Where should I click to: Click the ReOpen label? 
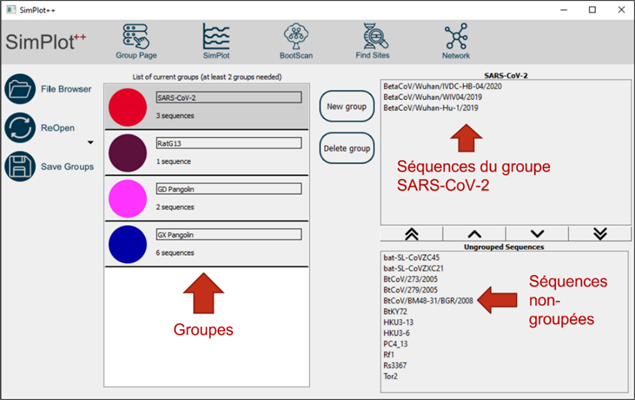[x=58, y=128]
